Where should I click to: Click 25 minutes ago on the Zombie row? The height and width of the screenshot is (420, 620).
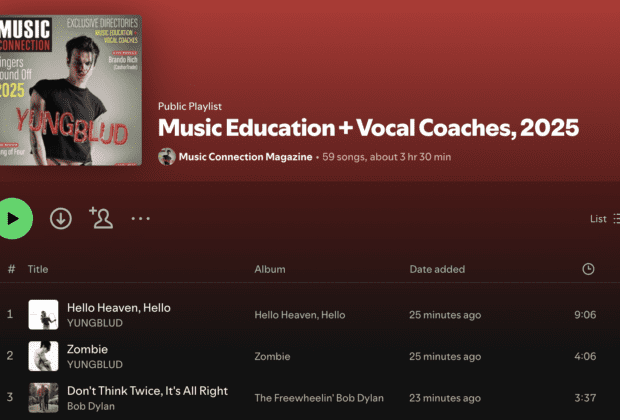click(x=445, y=356)
